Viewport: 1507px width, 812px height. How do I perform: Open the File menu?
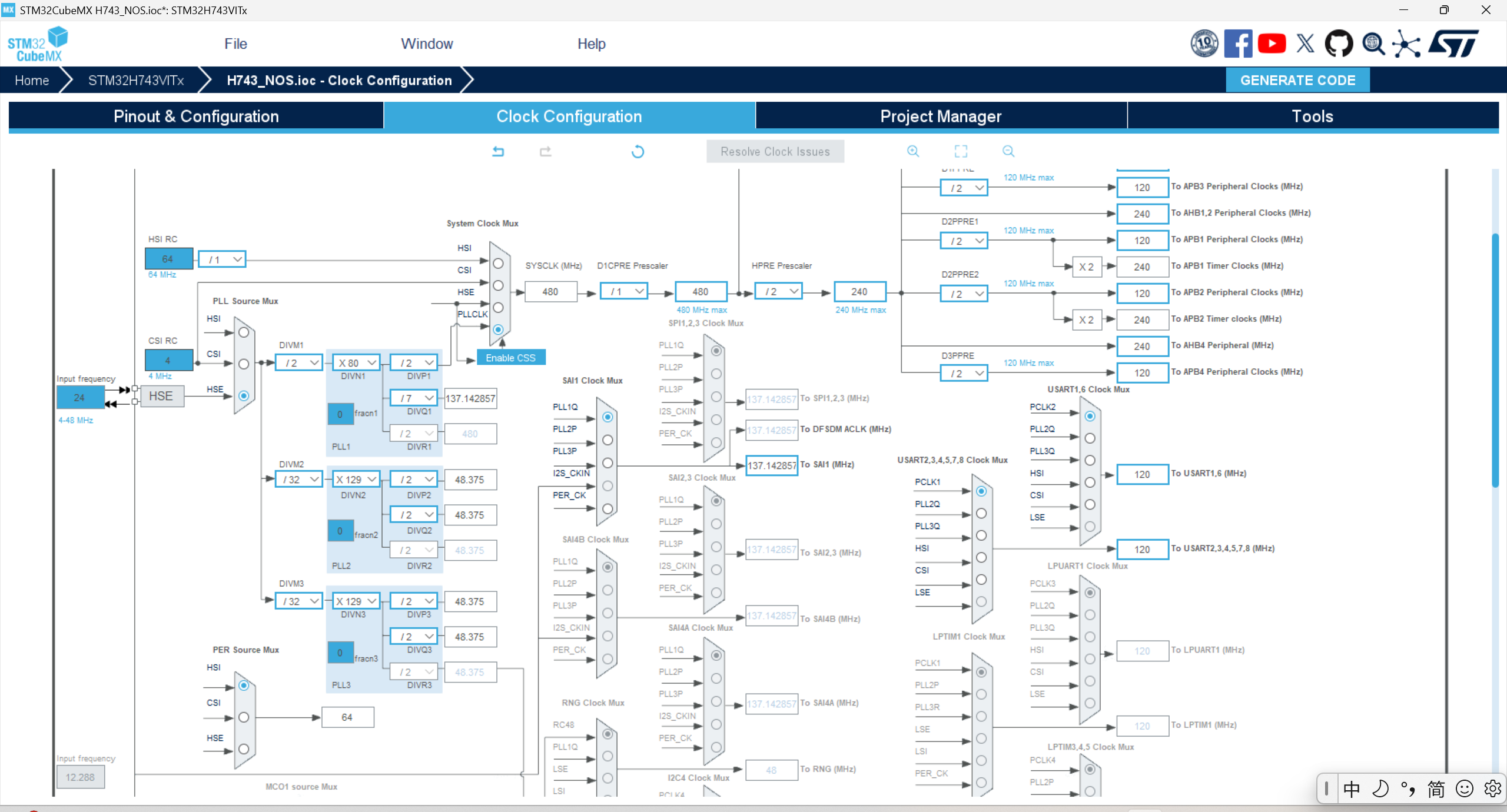click(235, 44)
